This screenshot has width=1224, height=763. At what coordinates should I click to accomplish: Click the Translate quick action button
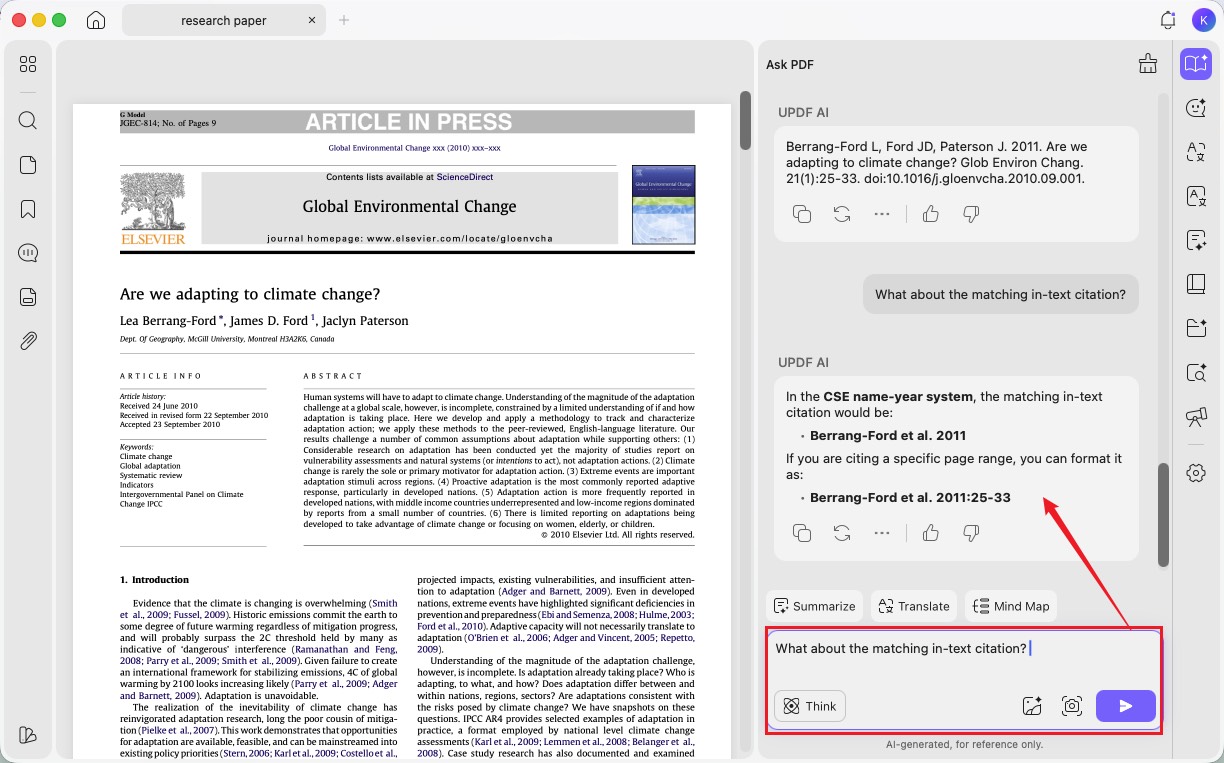tap(914, 606)
